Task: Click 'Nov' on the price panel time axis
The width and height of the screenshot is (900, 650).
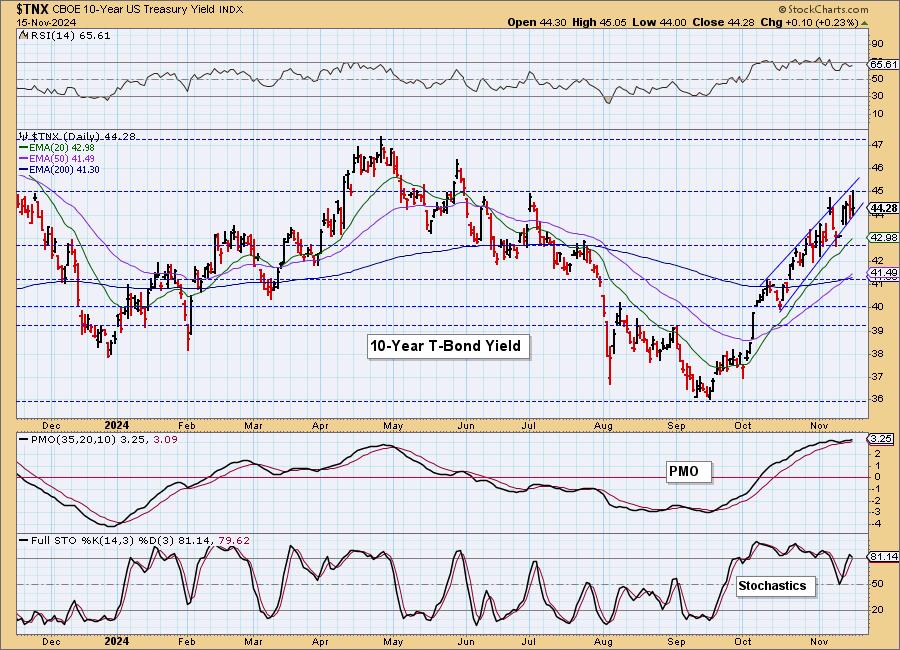Action: (819, 425)
